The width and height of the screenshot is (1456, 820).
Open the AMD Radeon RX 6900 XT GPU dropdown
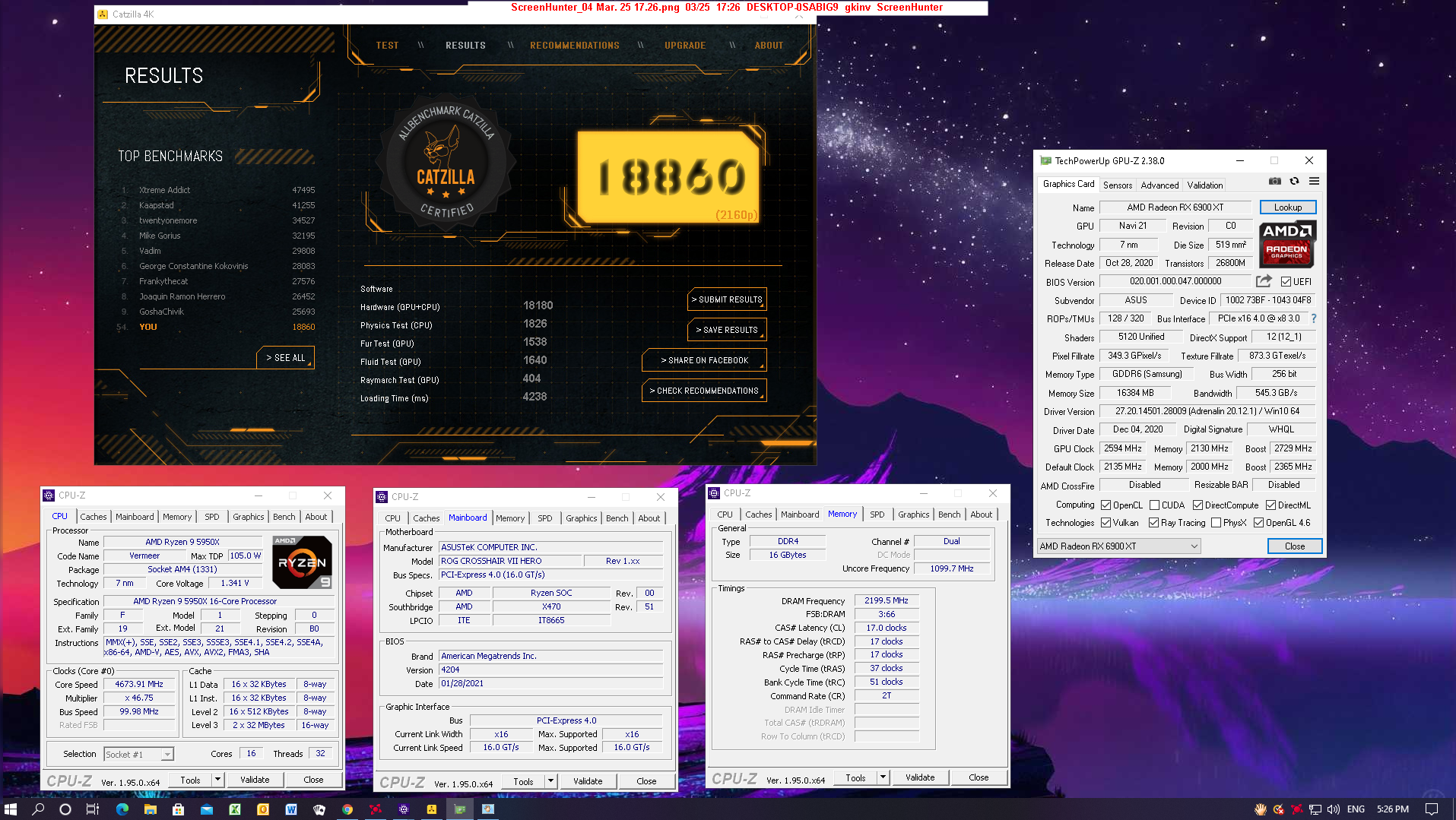[x=1119, y=546]
